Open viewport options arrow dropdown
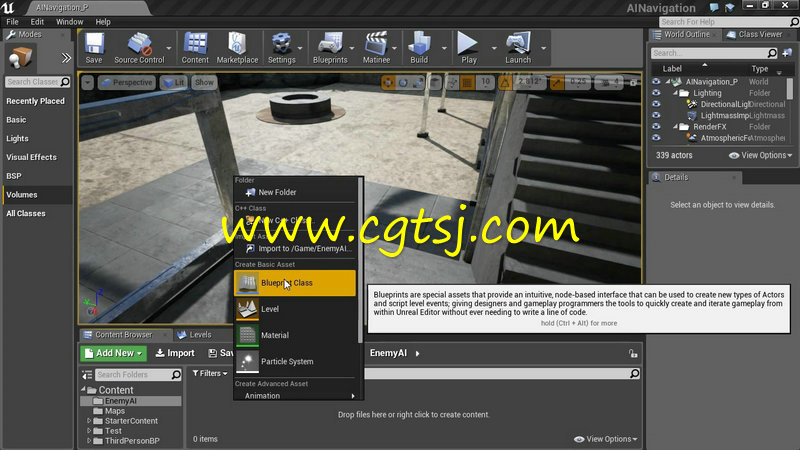Viewport: 800px width, 450px height. tap(88, 83)
